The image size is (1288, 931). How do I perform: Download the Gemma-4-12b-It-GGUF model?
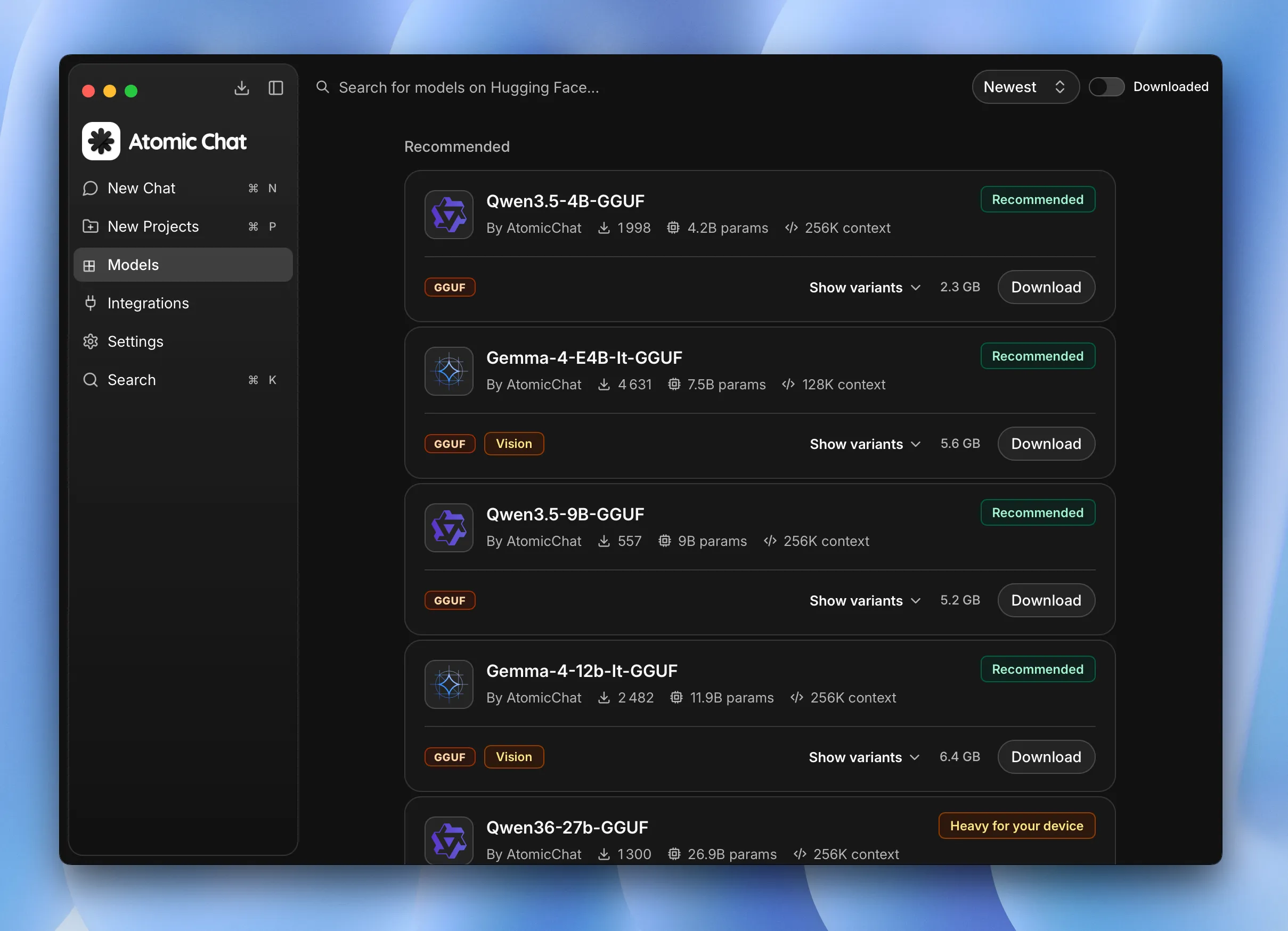point(1046,757)
